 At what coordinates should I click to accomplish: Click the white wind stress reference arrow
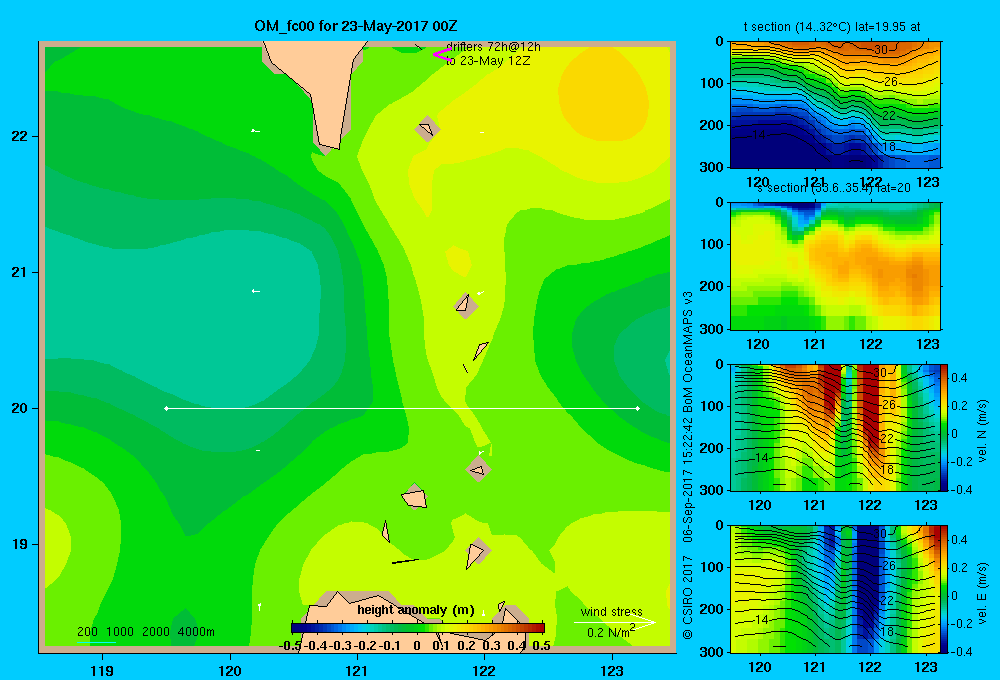614,623
